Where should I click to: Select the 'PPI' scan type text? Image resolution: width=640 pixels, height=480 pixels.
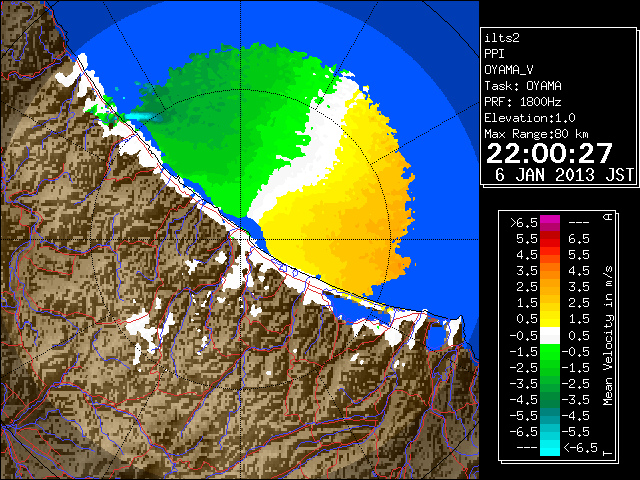click(x=494, y=54)
